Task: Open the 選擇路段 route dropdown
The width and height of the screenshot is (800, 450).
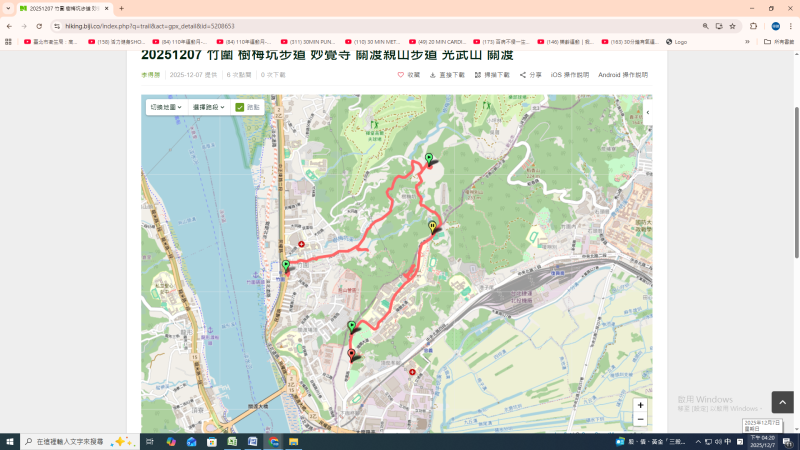Action: point(208,107)
